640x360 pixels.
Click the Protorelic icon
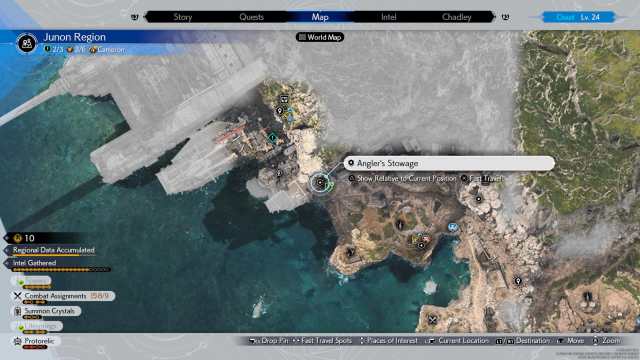tap(17, 341)
